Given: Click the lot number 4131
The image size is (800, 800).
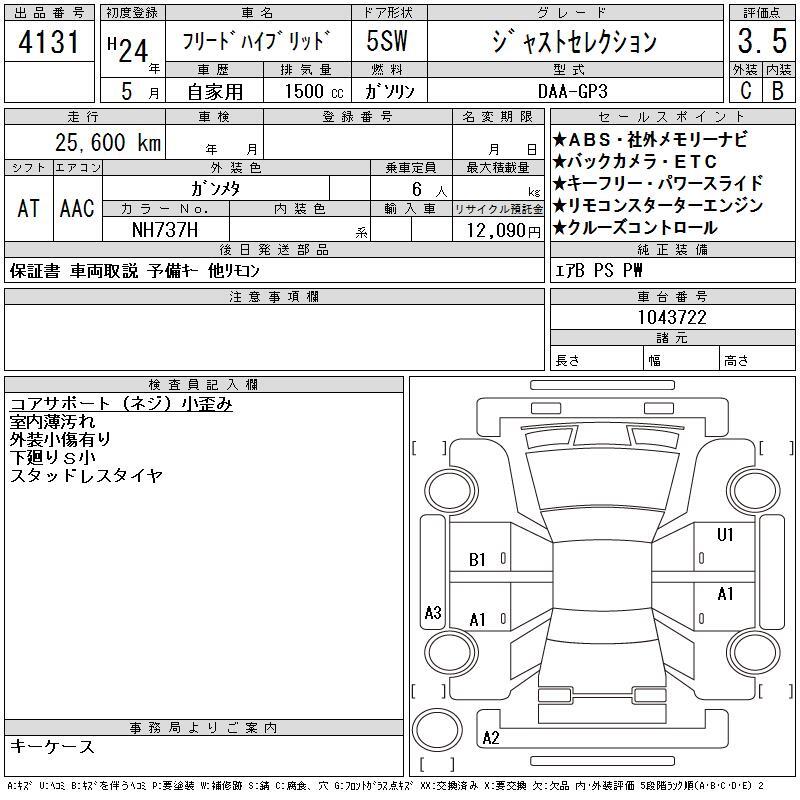Looking at the screenshot, I should [x=49, y=42].
